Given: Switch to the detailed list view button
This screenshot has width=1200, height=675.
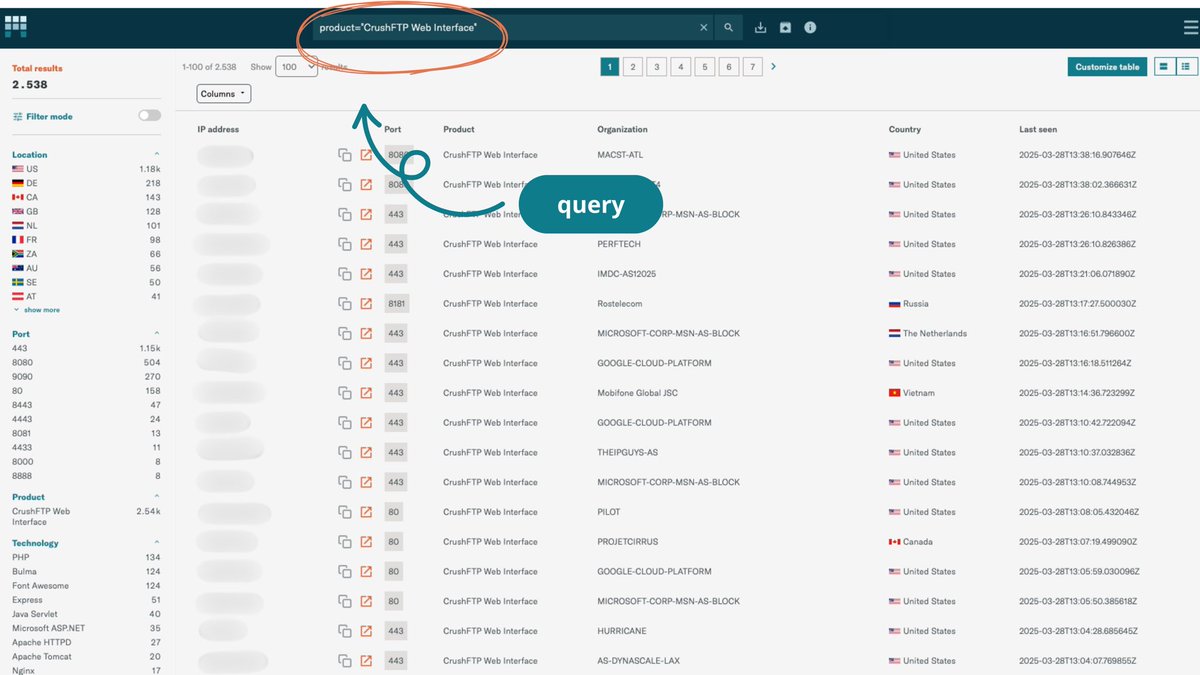Looking at the screenshot, I should [x=1186, y=67].
